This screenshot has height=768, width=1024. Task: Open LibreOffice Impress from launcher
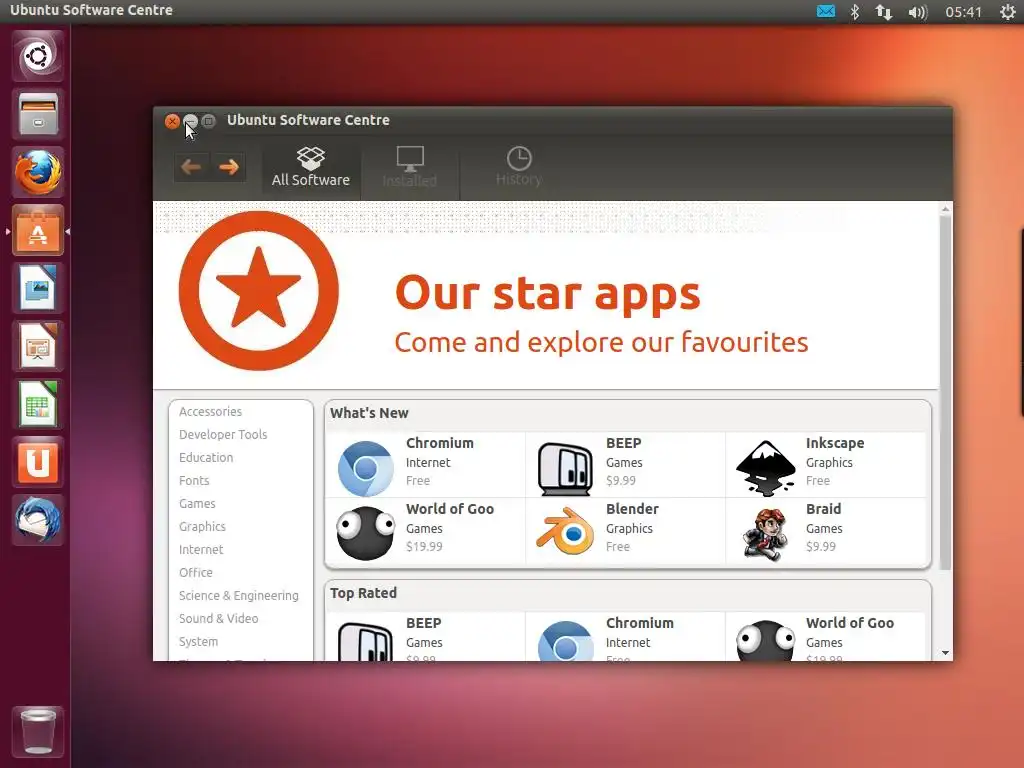[38, 347]
